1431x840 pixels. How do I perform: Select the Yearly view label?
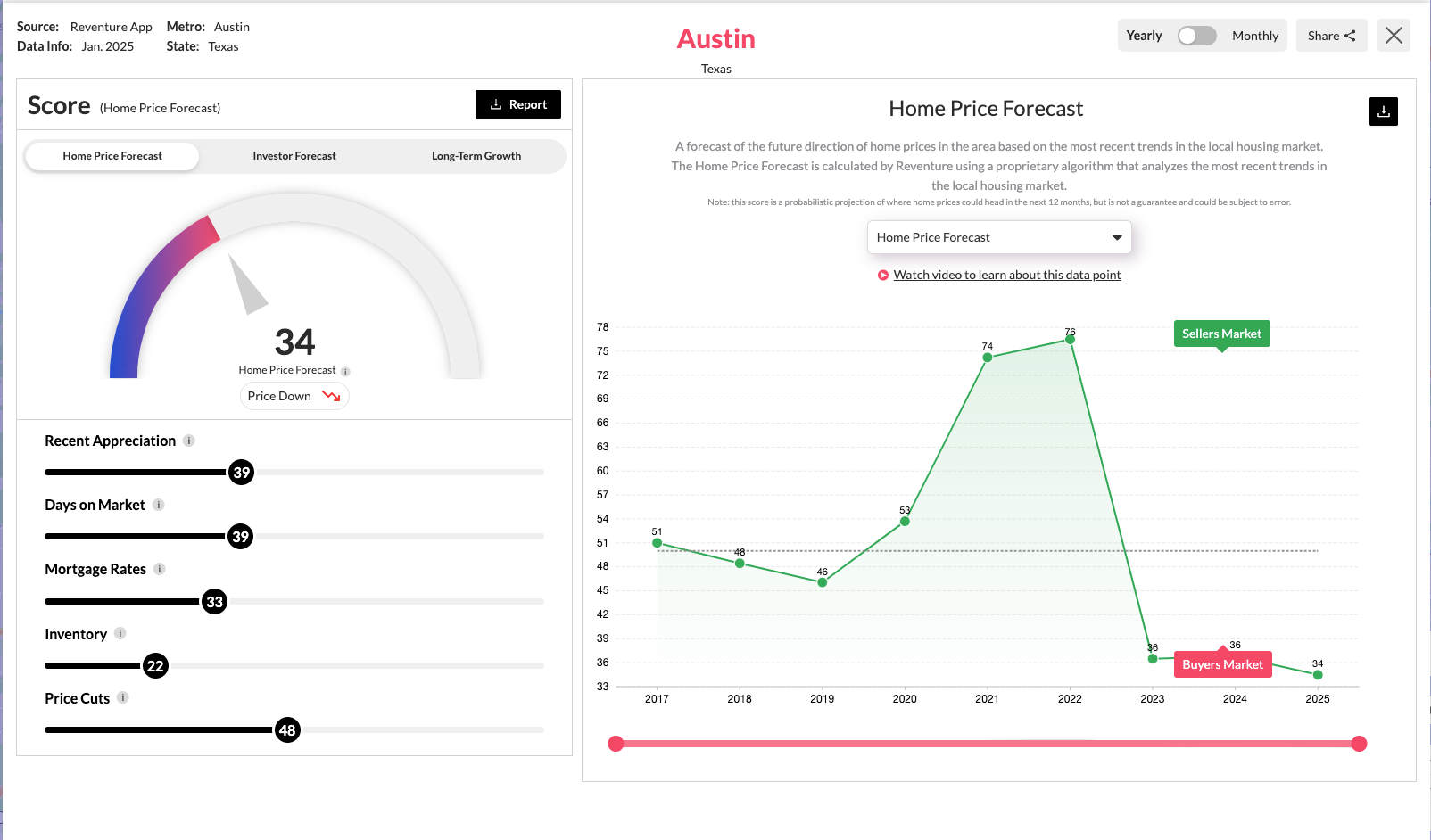click(1144, 36)
